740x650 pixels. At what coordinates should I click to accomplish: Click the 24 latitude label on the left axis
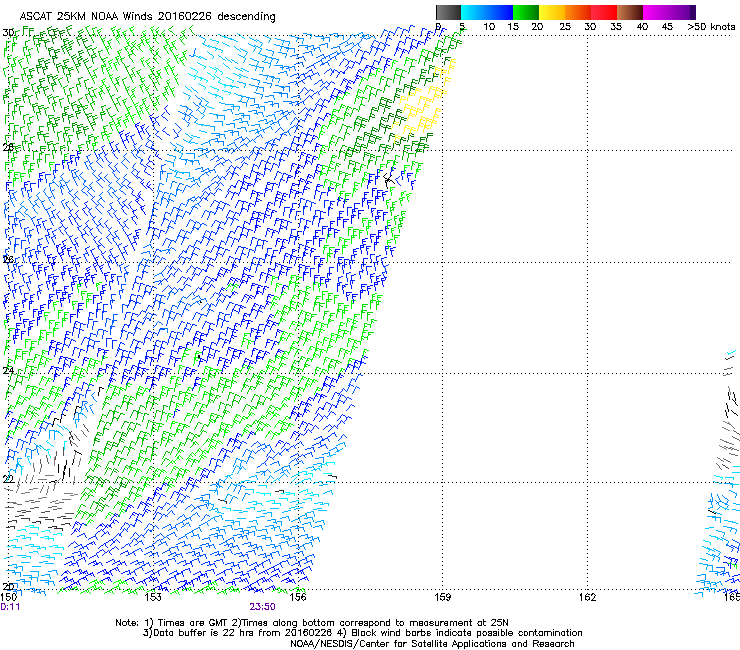point(8,371)
